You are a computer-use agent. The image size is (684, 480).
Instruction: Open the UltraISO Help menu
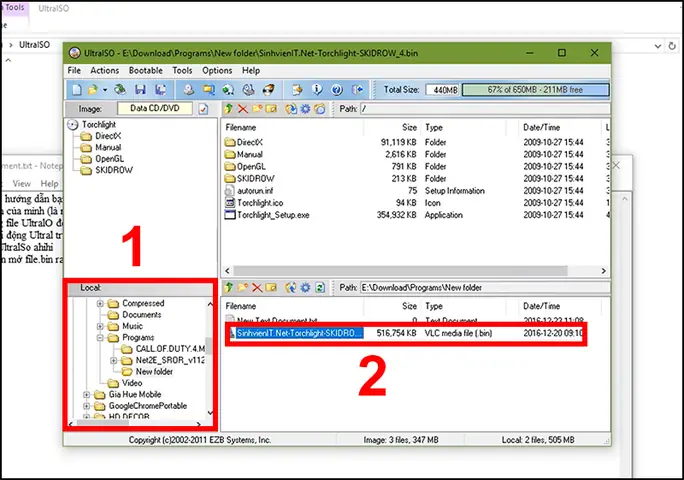(251, 70)
